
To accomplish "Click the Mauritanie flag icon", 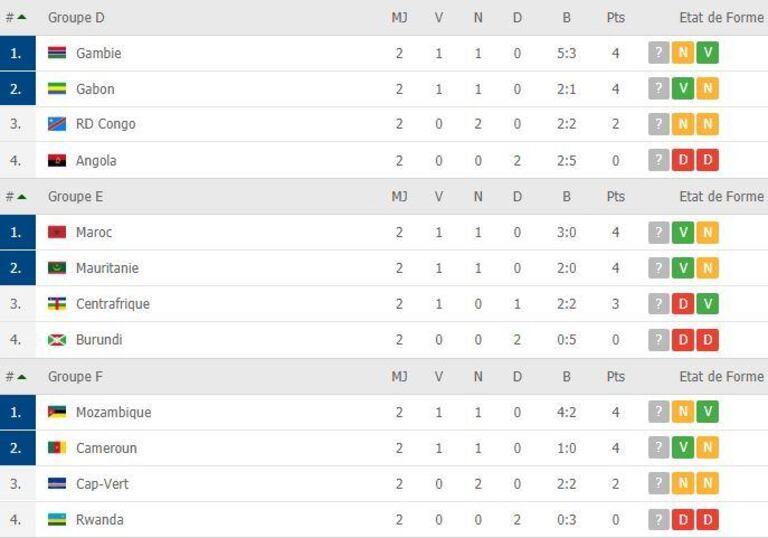I will [57, 268].
